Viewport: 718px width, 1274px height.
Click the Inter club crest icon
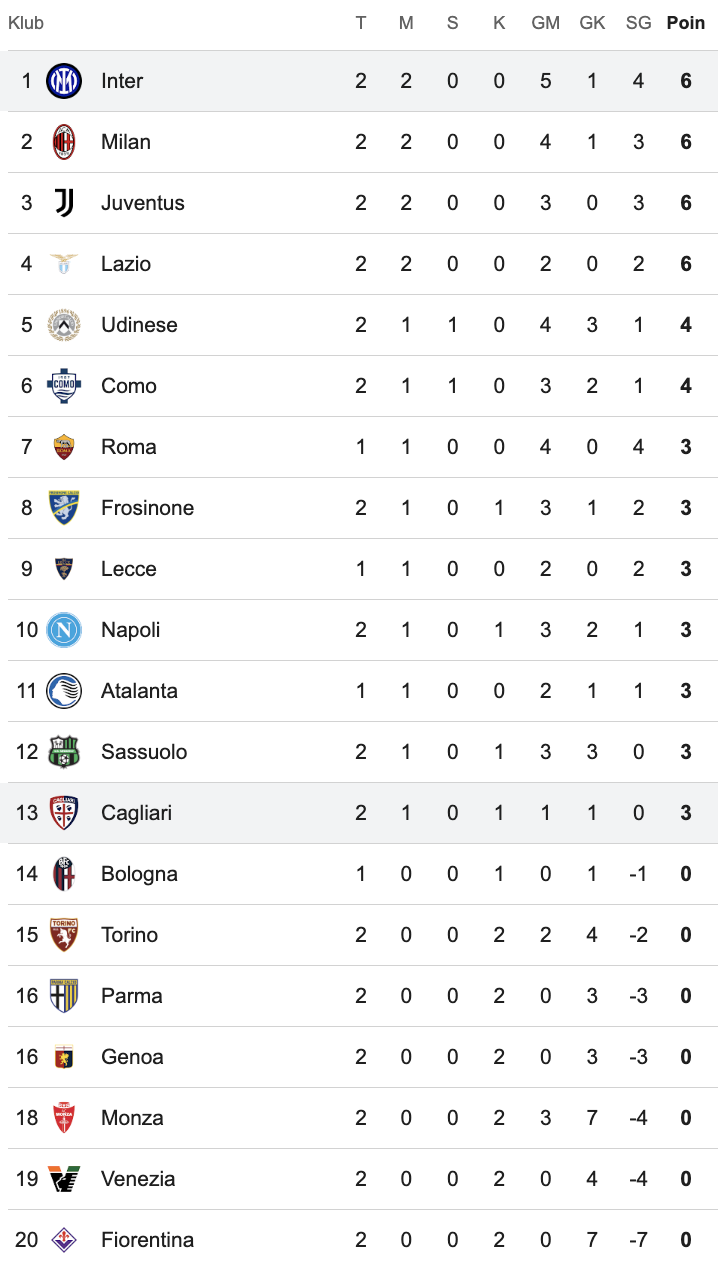pyautogui.click(x=64, y=81)
